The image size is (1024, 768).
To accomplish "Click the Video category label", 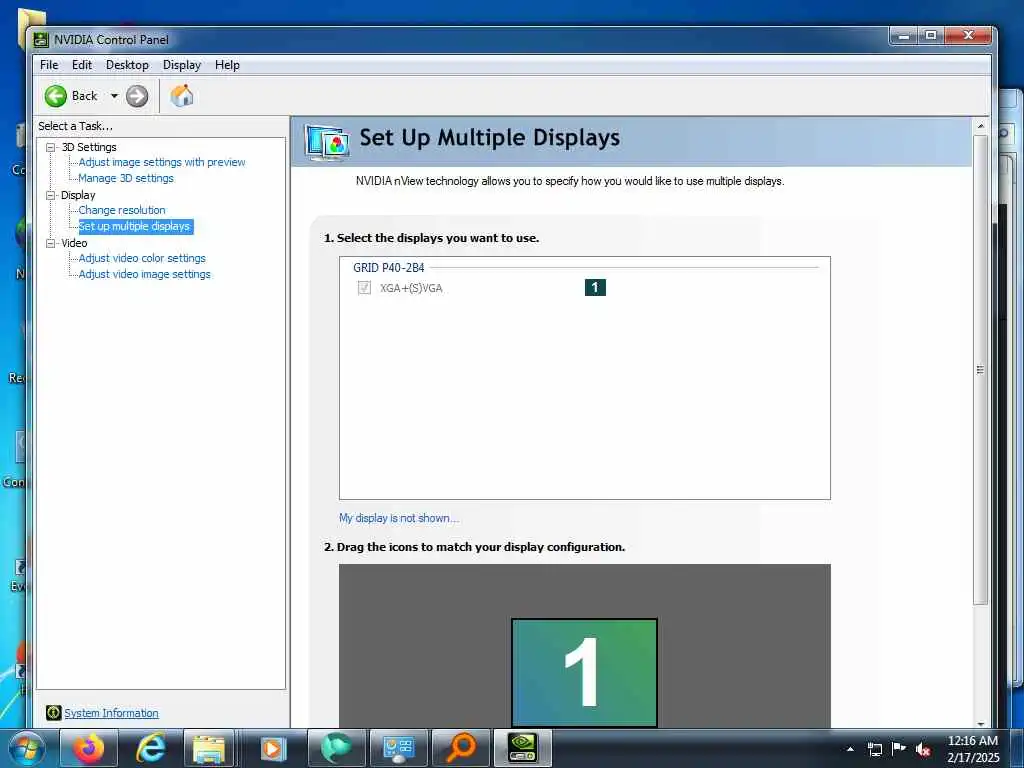I will click(74, 243).
